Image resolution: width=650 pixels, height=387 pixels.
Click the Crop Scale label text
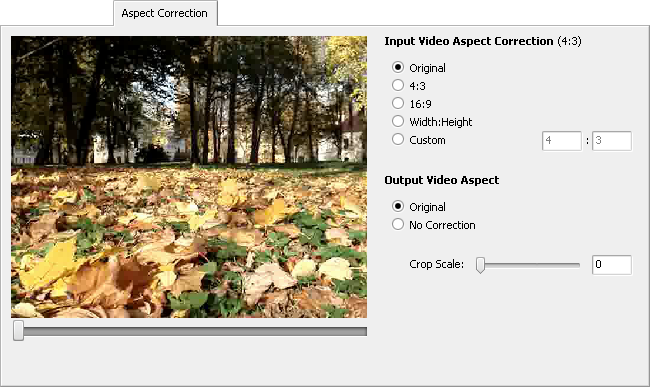coord(437,264)
